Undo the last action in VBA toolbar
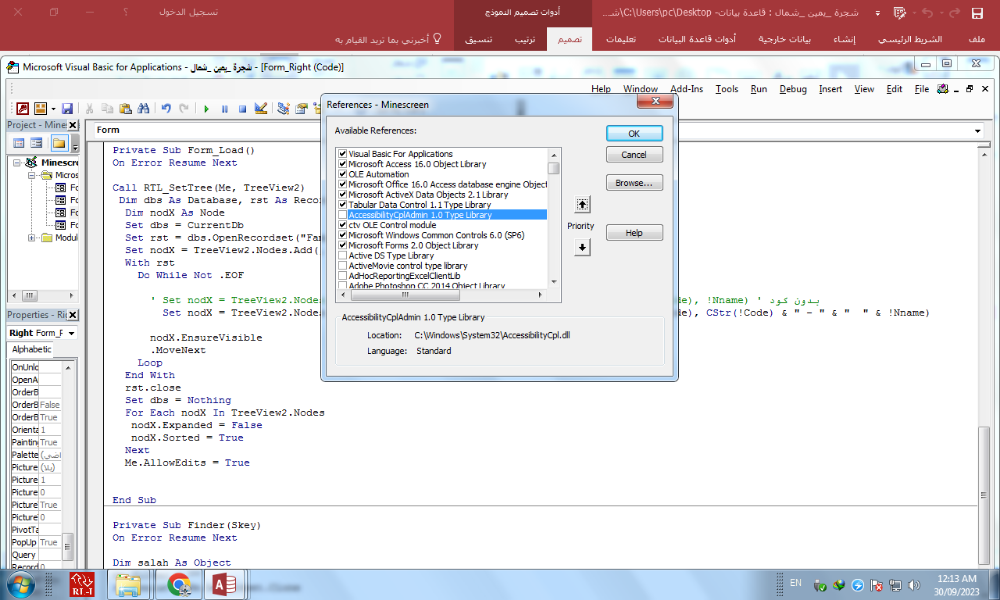Screen dimensions: 1000x600 coord(166,108)
